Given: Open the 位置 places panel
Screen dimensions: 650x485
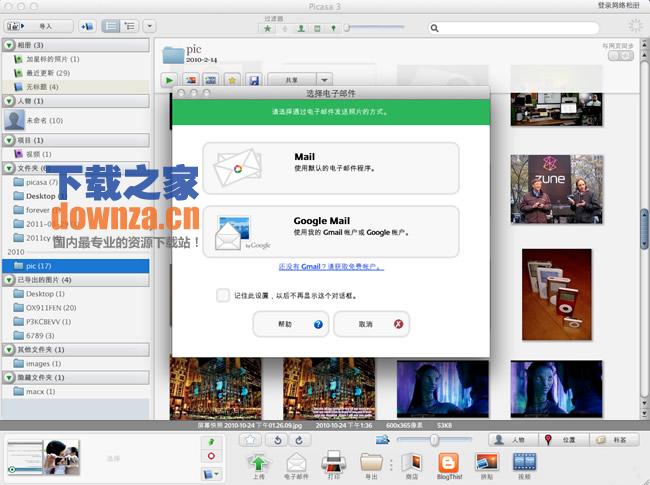Looking at the screenshot, I should click(x=563, y=440).
